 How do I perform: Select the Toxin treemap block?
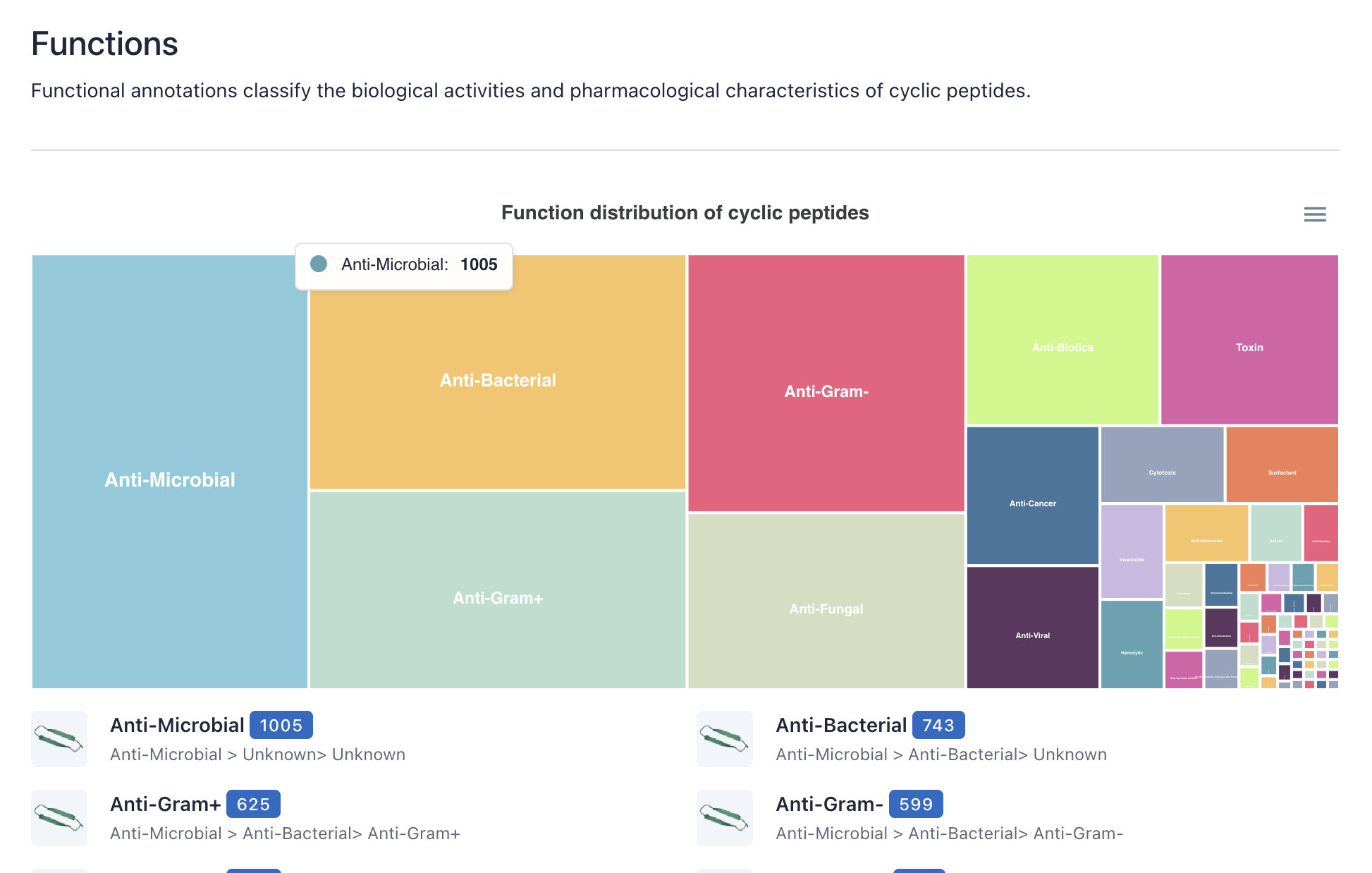pyautogui.click(x=1249, y=340)
